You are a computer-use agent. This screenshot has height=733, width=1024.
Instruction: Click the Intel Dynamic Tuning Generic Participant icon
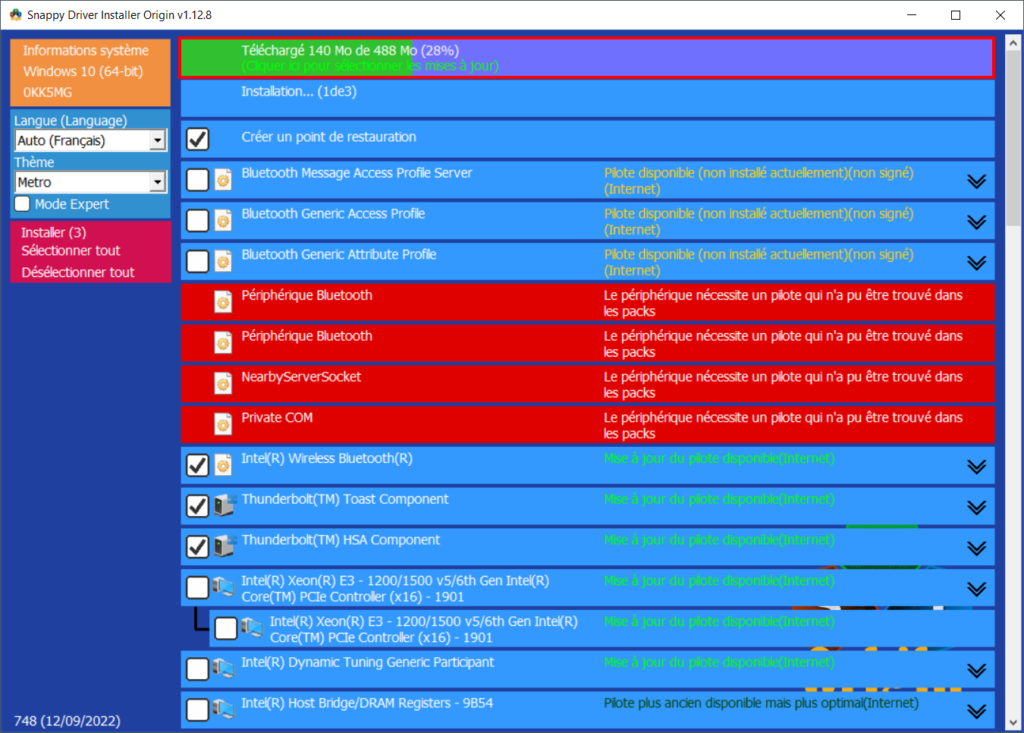point(224,668)
